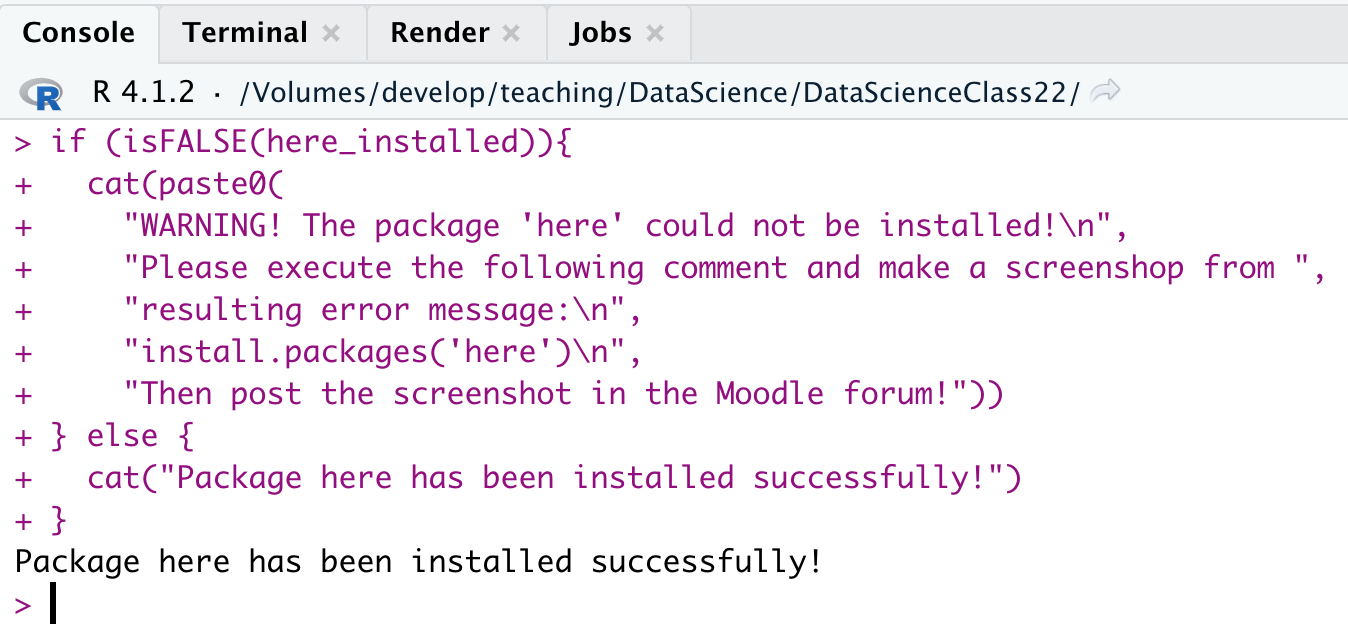Click the R logo icon

coord(42,94)
